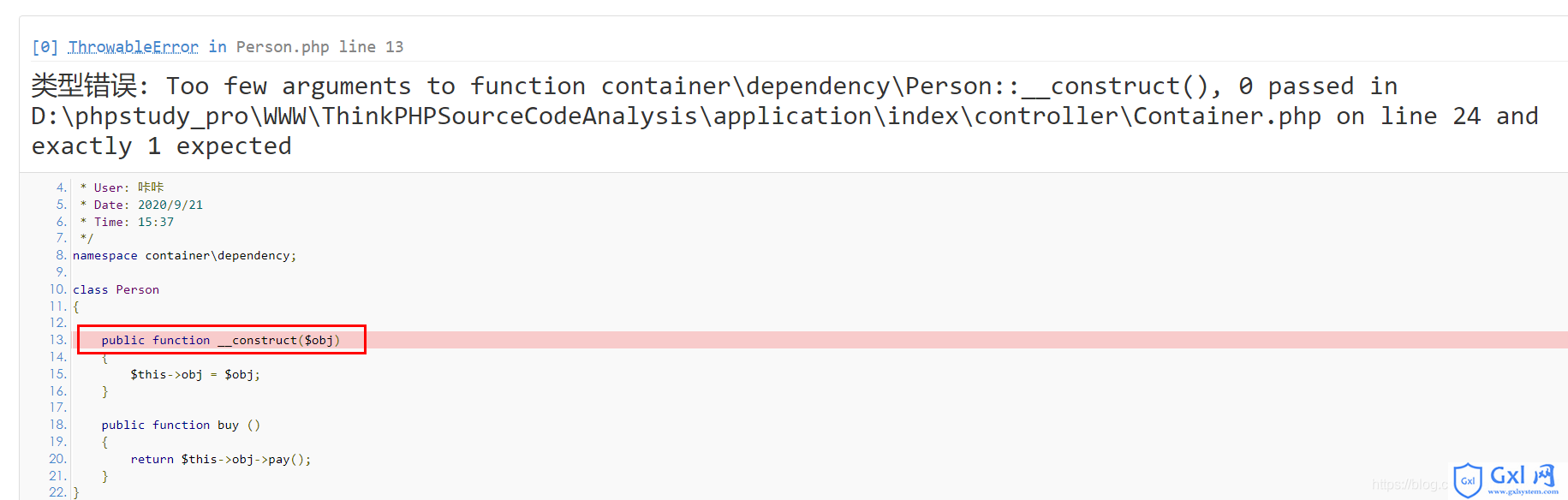Click the return $this->obj->pay(); line
The width and height of the screenshot is (1568, 500).
click(x=221, y=459)
